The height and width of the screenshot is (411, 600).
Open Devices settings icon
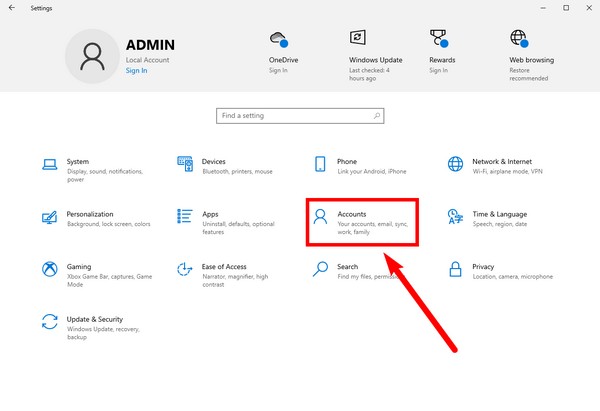(x=184, y=164)
